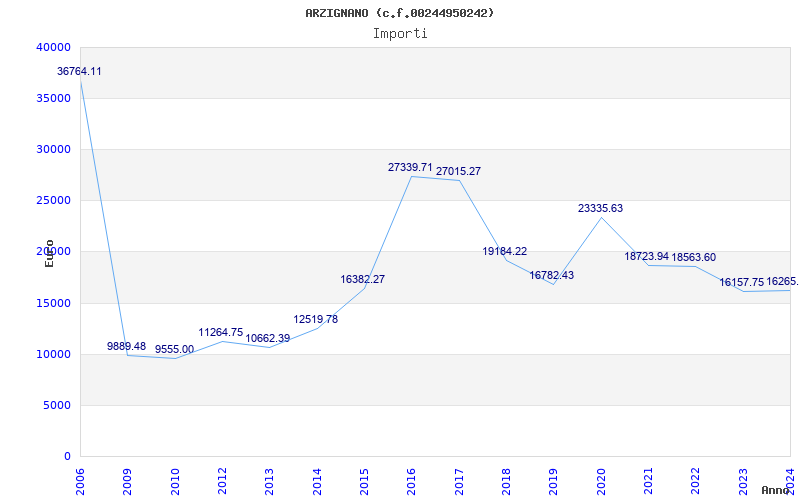The height and width of the screenshot is (500, 800).
Task: Click the y-axis value 10000
Action: 54,354
